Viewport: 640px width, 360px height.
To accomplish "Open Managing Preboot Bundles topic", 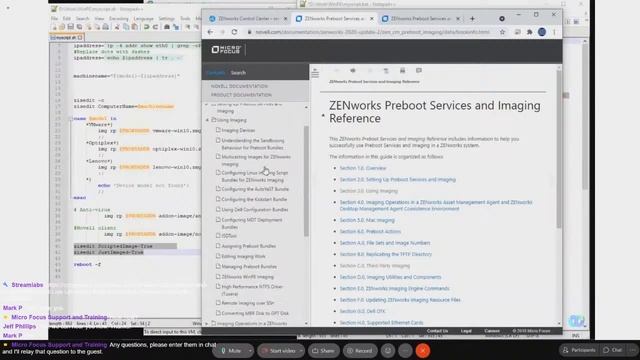I will click(249, 267).
